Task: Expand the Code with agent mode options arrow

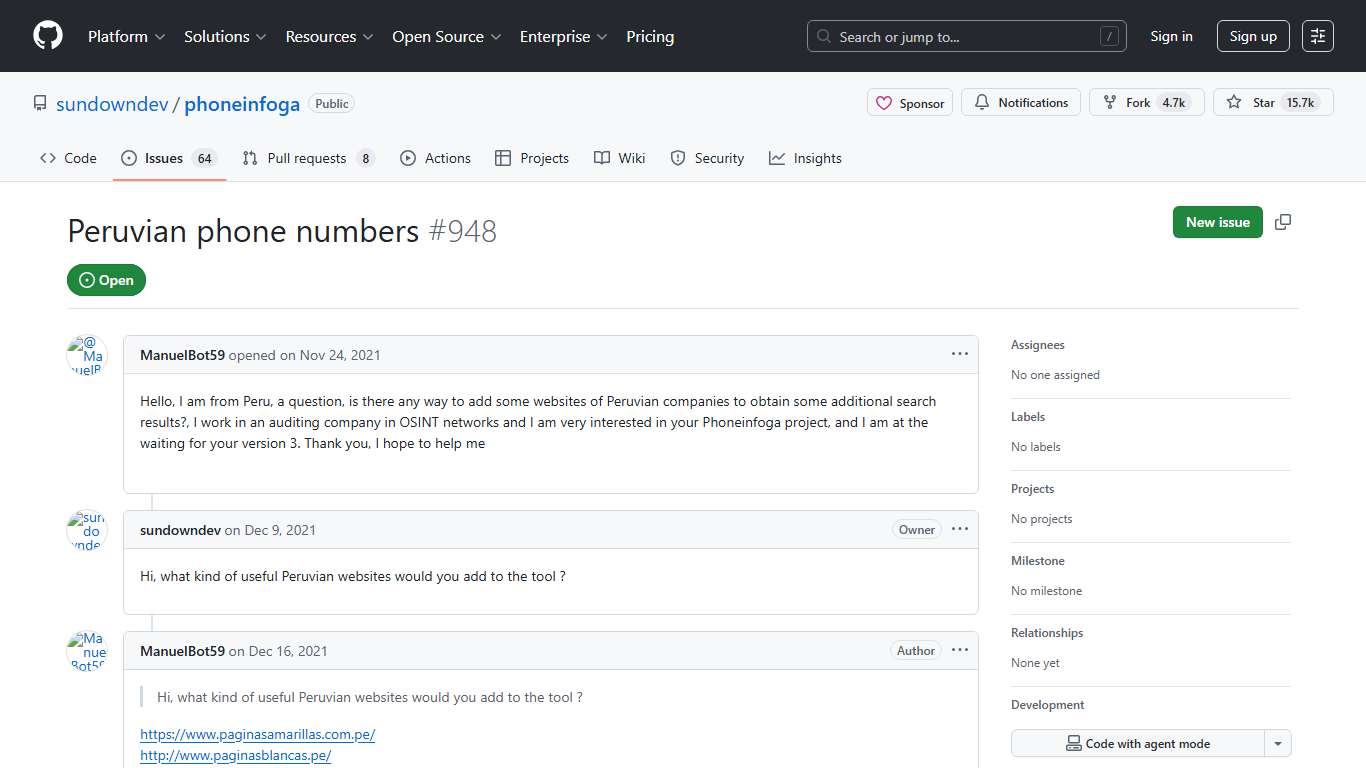Action: (1277, 743)
